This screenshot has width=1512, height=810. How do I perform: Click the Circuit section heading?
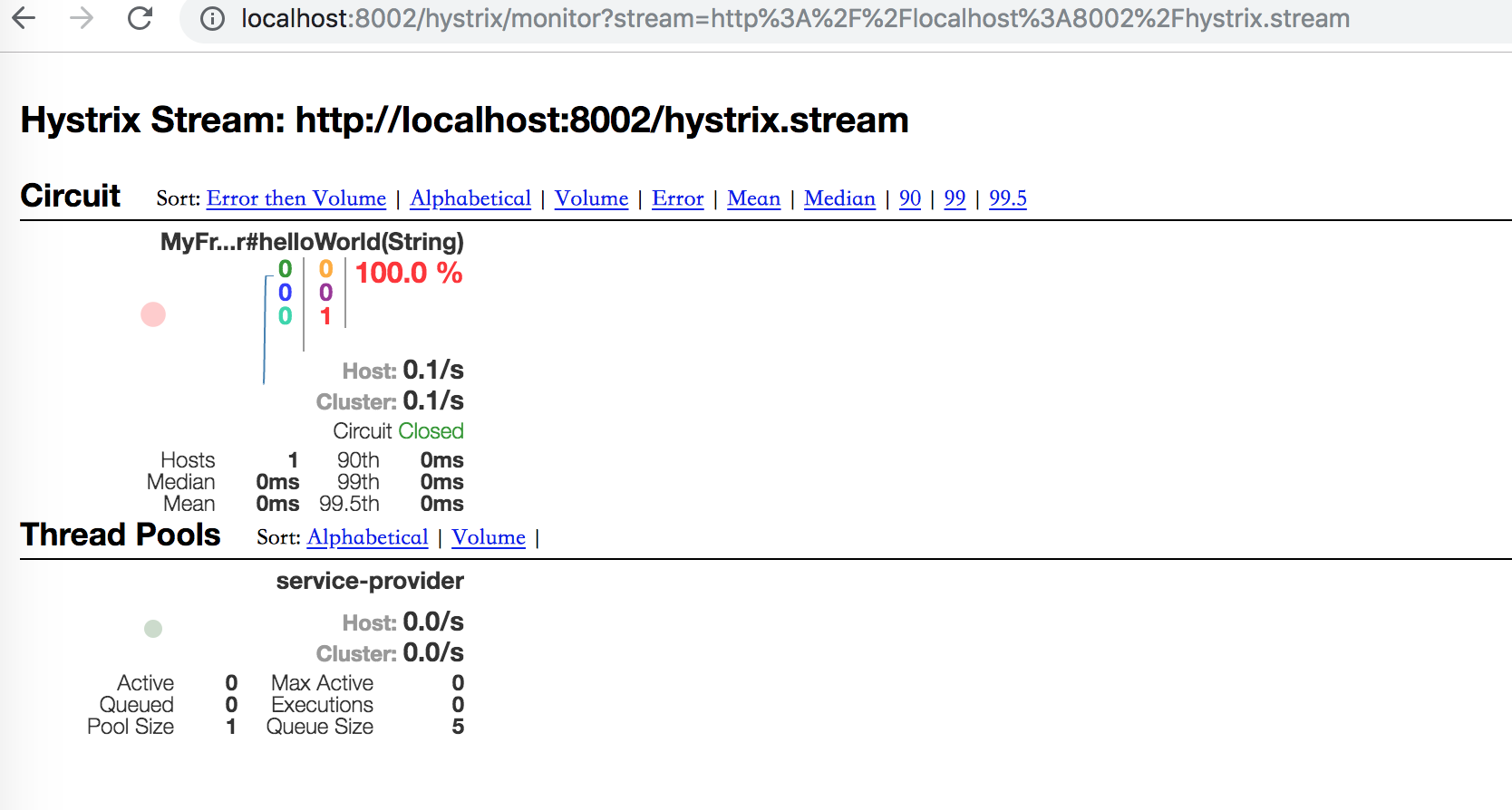pos(71,196)
